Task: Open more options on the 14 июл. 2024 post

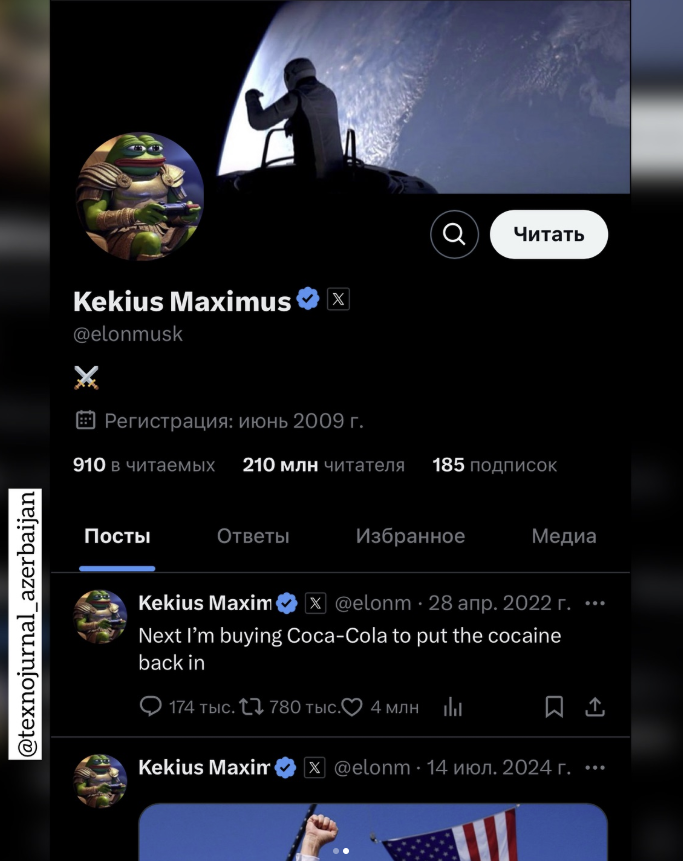Action: coord(595,768)
